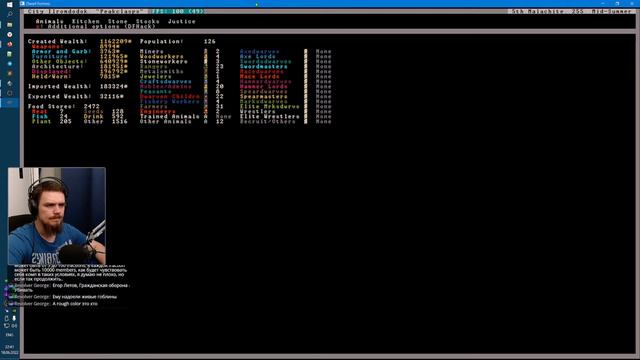The width and height of the screenshot is (640, 360).
Task: Click the Fishery Workers row
Action: [x=180, y=101]
